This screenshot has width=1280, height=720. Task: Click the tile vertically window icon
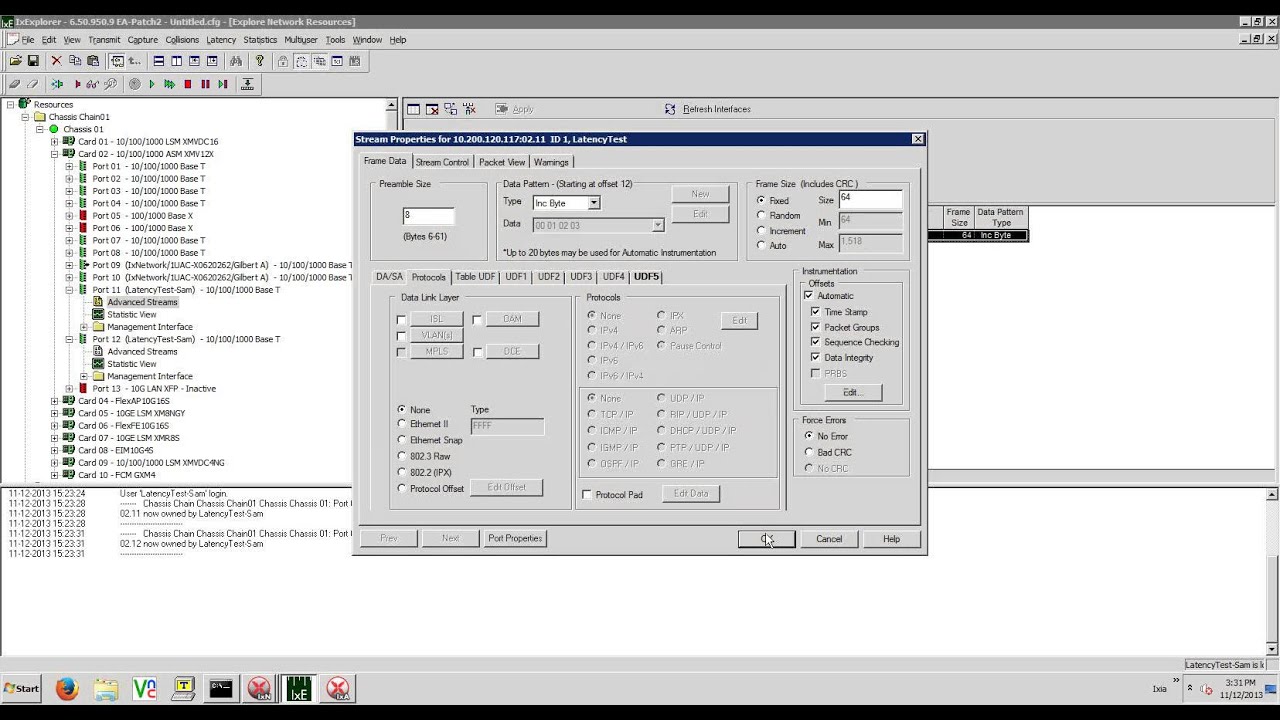click(177, 61)
